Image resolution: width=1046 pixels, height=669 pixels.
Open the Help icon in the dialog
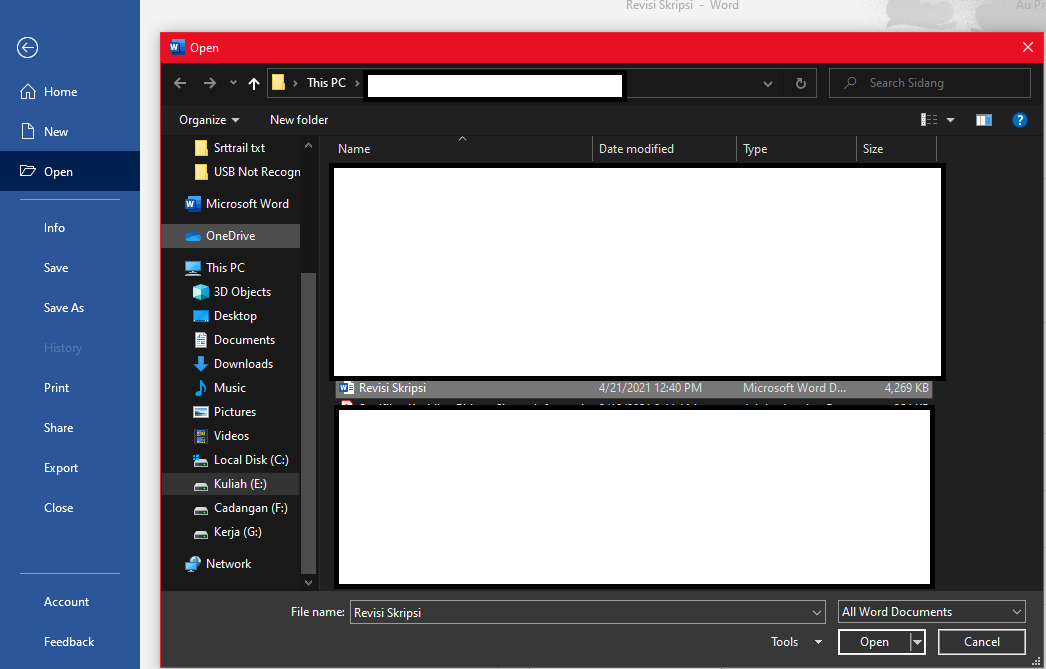[x=1019, y=119]
